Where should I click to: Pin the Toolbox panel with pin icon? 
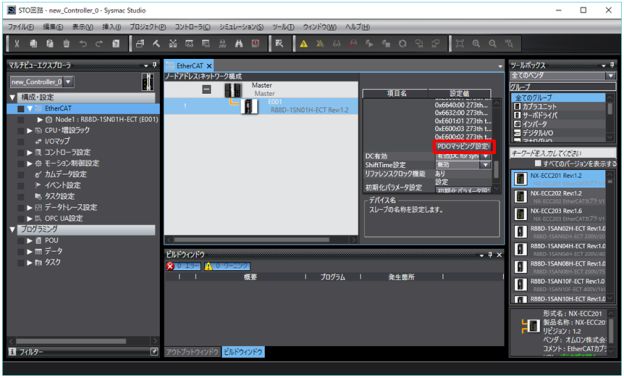[x=612, y=65]
